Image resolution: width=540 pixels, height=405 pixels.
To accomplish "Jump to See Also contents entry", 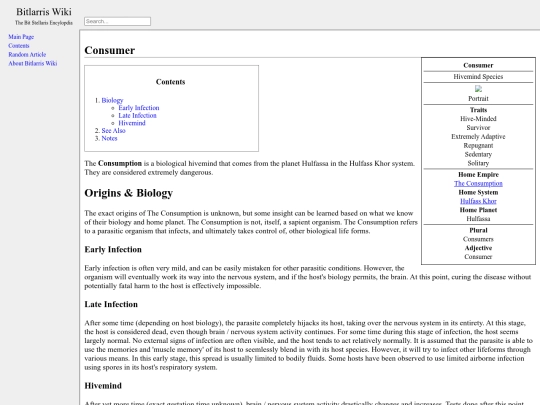I will pos(113,131).
